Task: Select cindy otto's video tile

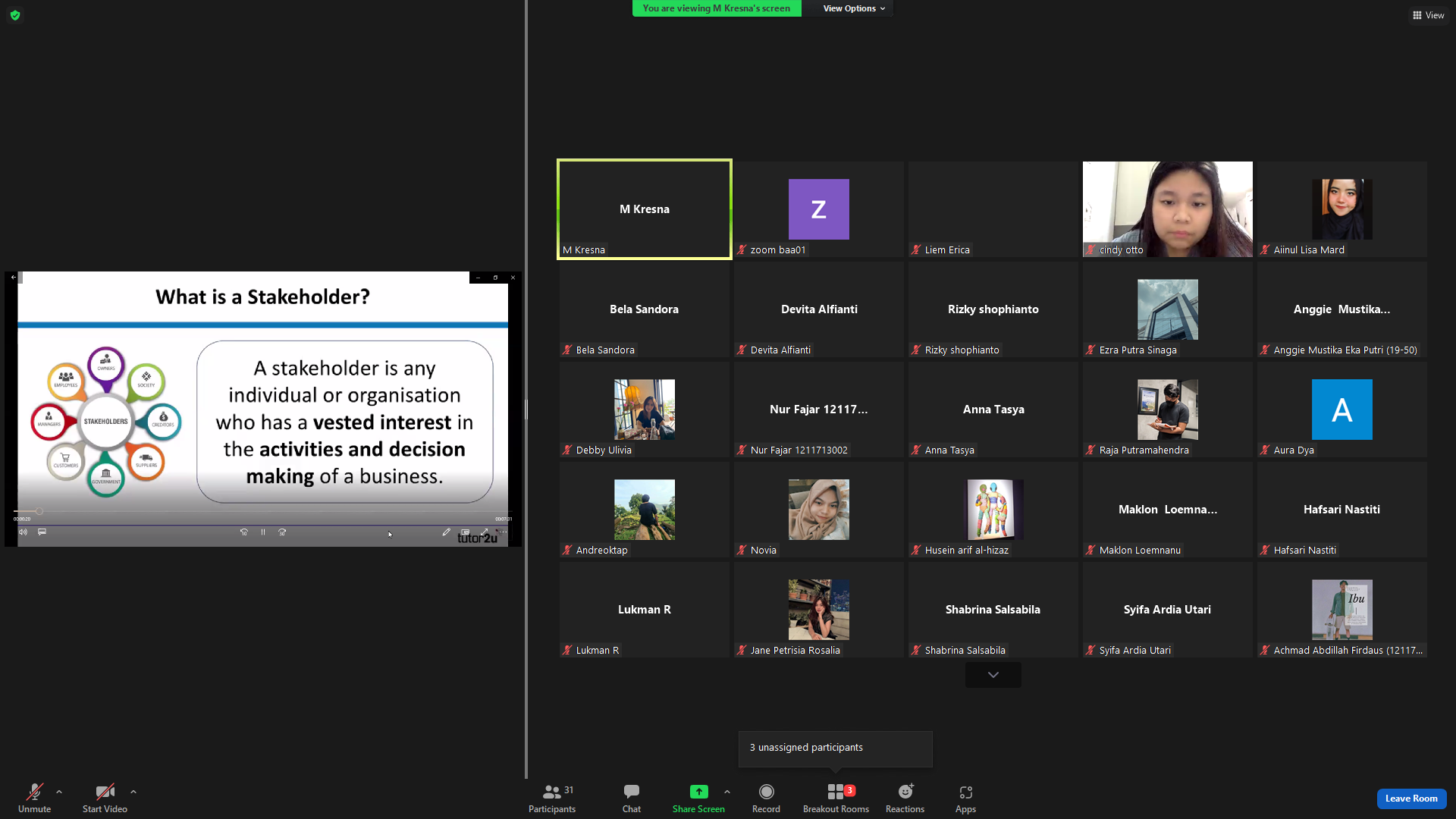Action: click(x=1168, y=209)
